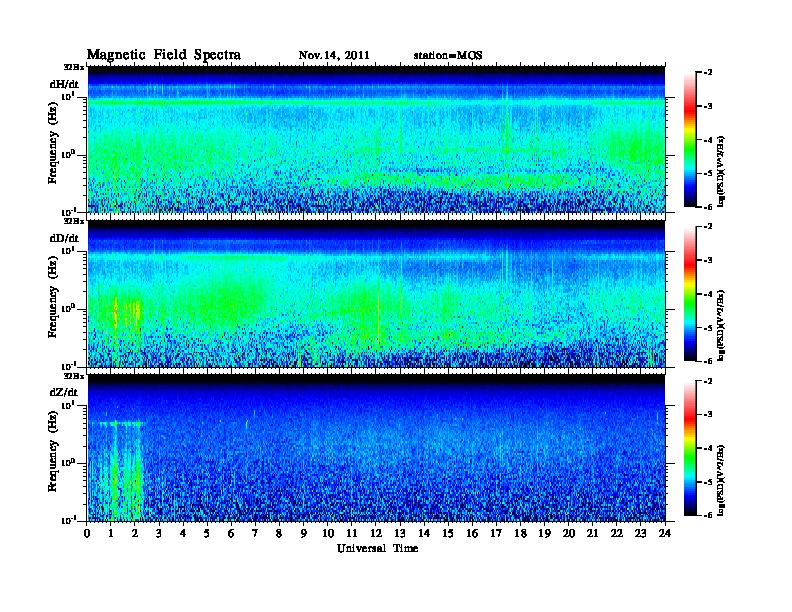Click the log PSD units label beside the dD/dt color scale
This screenshot has height=612, width=792.
coord(721,325)
